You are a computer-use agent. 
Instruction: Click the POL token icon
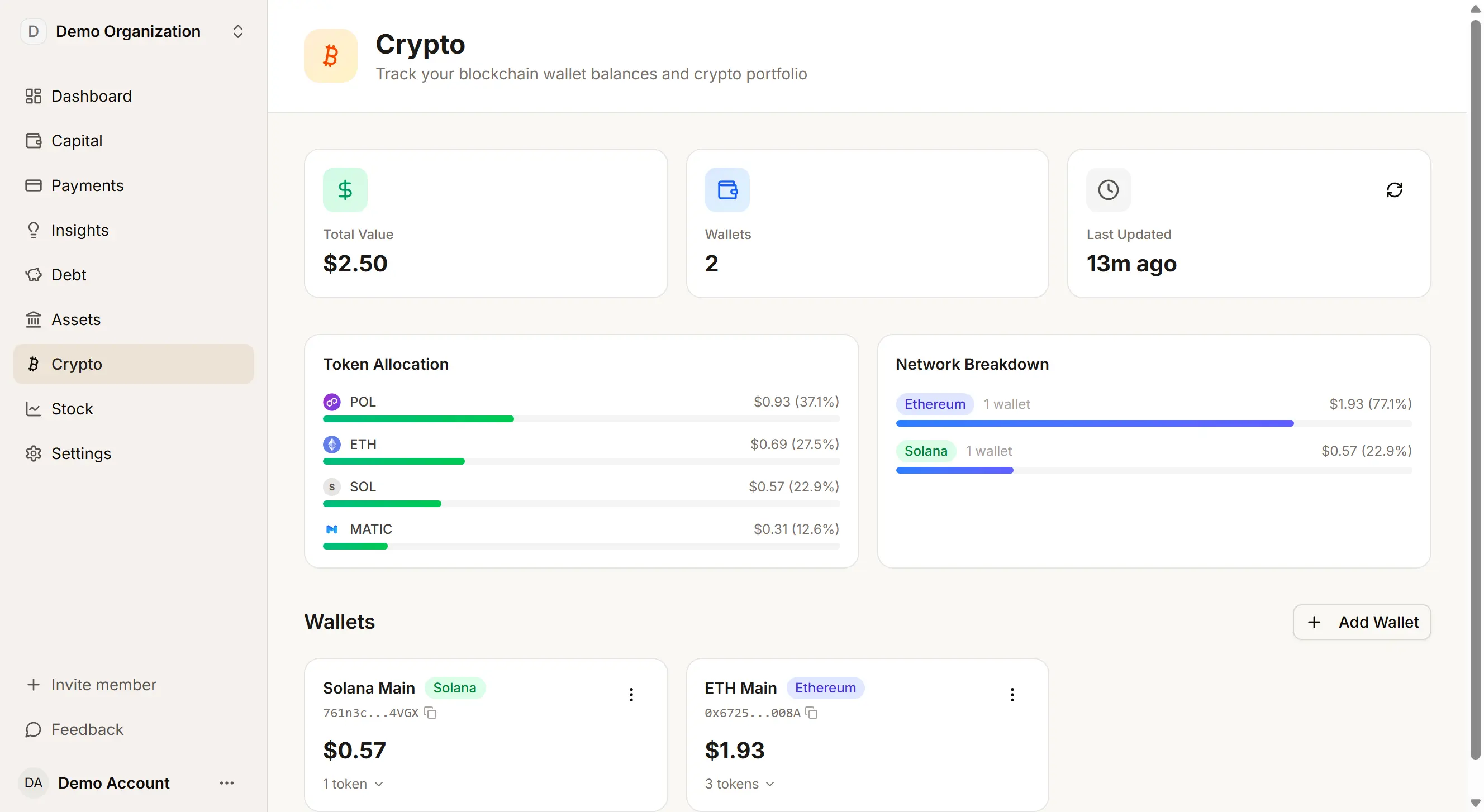click(332, 402)
